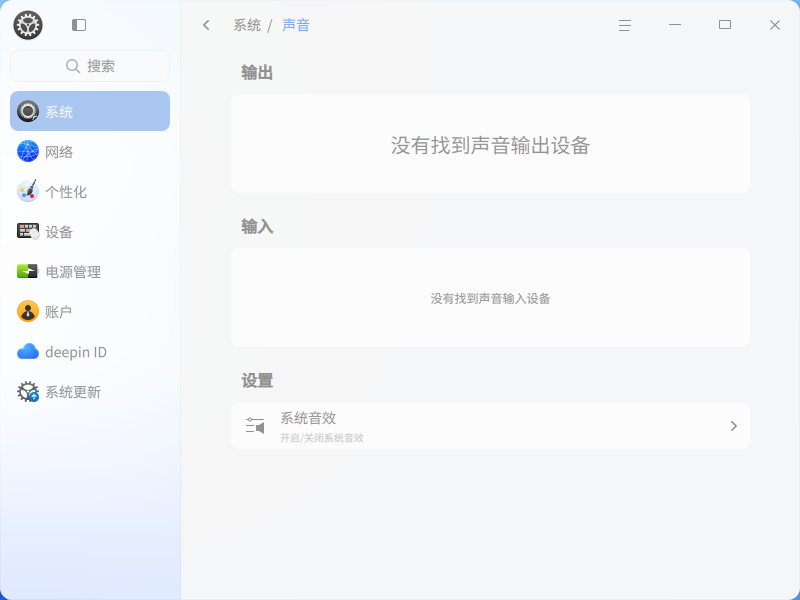The image size is (800, 600).
Task: Click the 没有找到声音输入设备 message
Action: tap(490, 298)
